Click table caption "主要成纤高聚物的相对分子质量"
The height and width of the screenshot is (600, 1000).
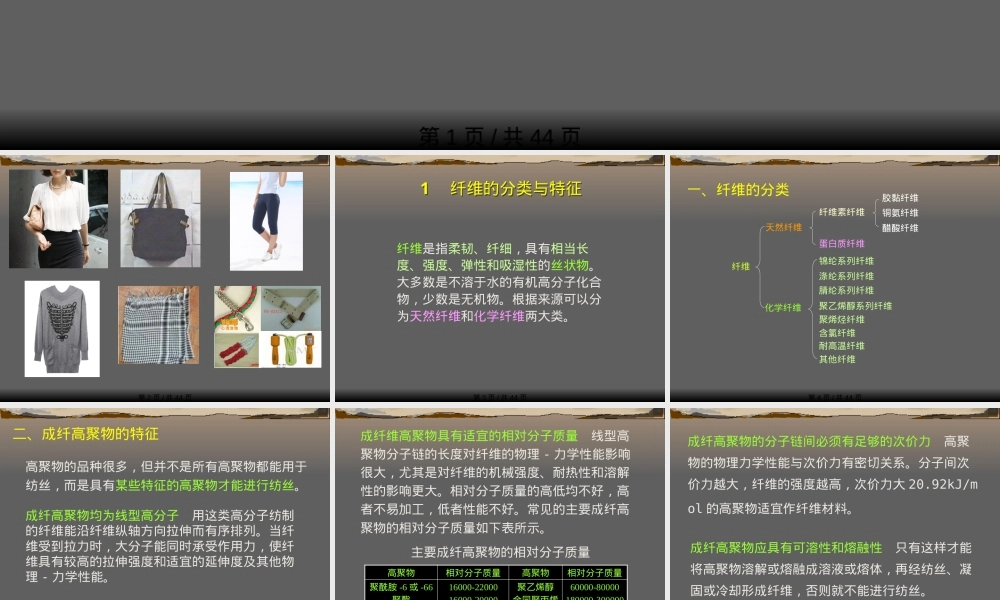click(x=501, y=552)
